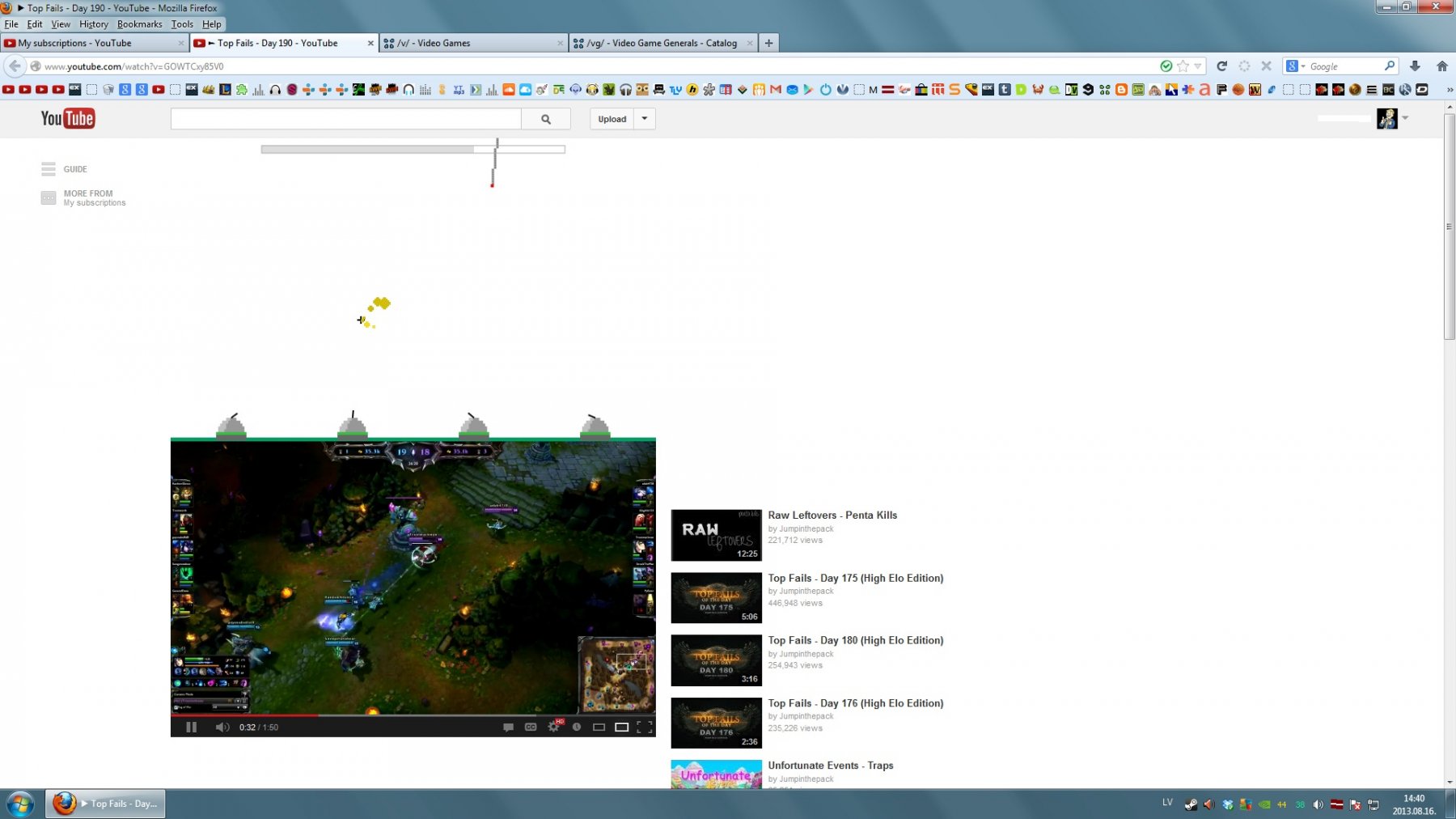This screenshot has height=819, width=1456.
Task: Bookmark this page with the star
Action: [1183, 66]
